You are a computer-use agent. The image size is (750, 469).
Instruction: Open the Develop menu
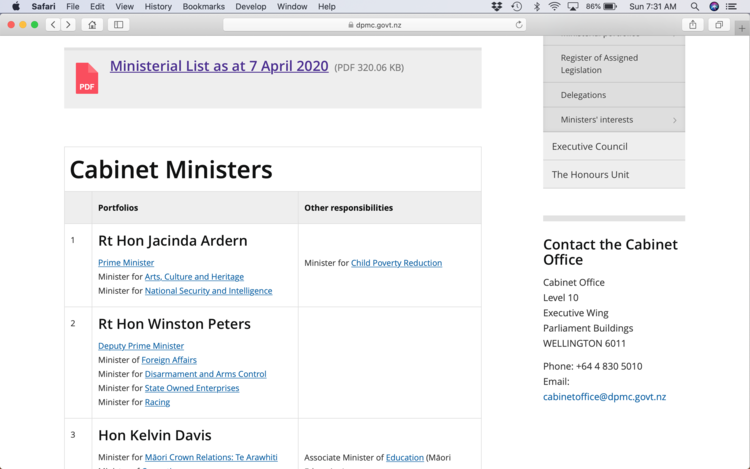(x=251, y=6)
